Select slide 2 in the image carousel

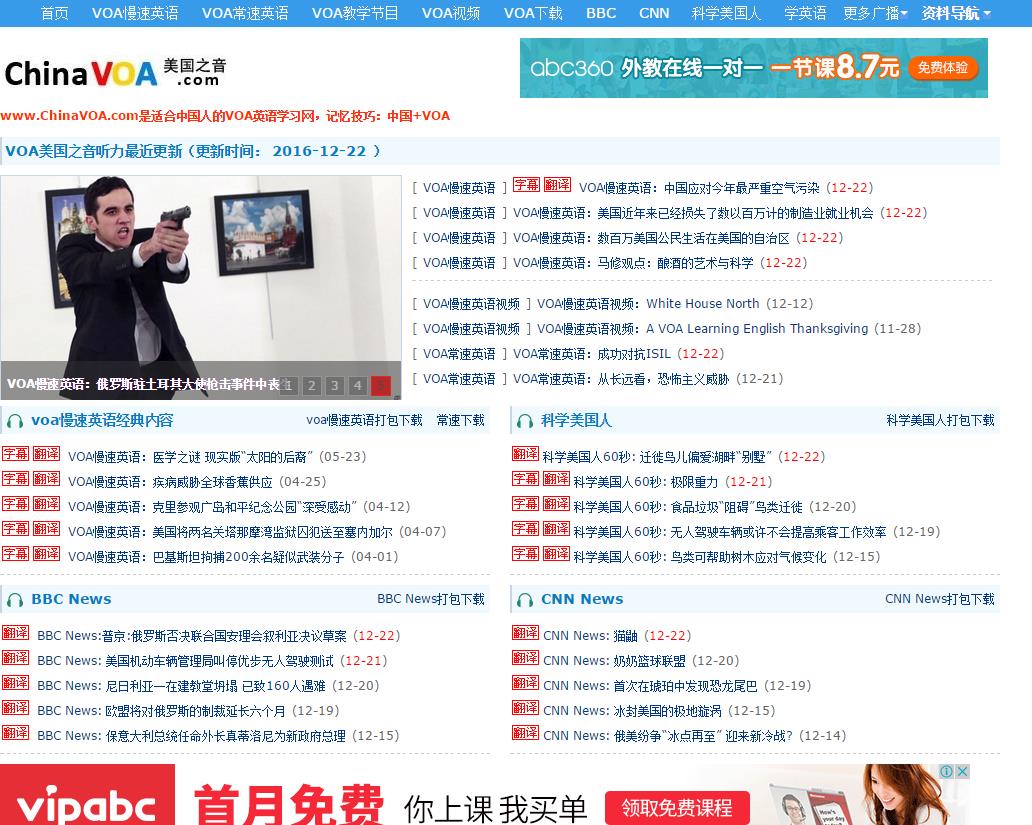(x=311, y=385)
